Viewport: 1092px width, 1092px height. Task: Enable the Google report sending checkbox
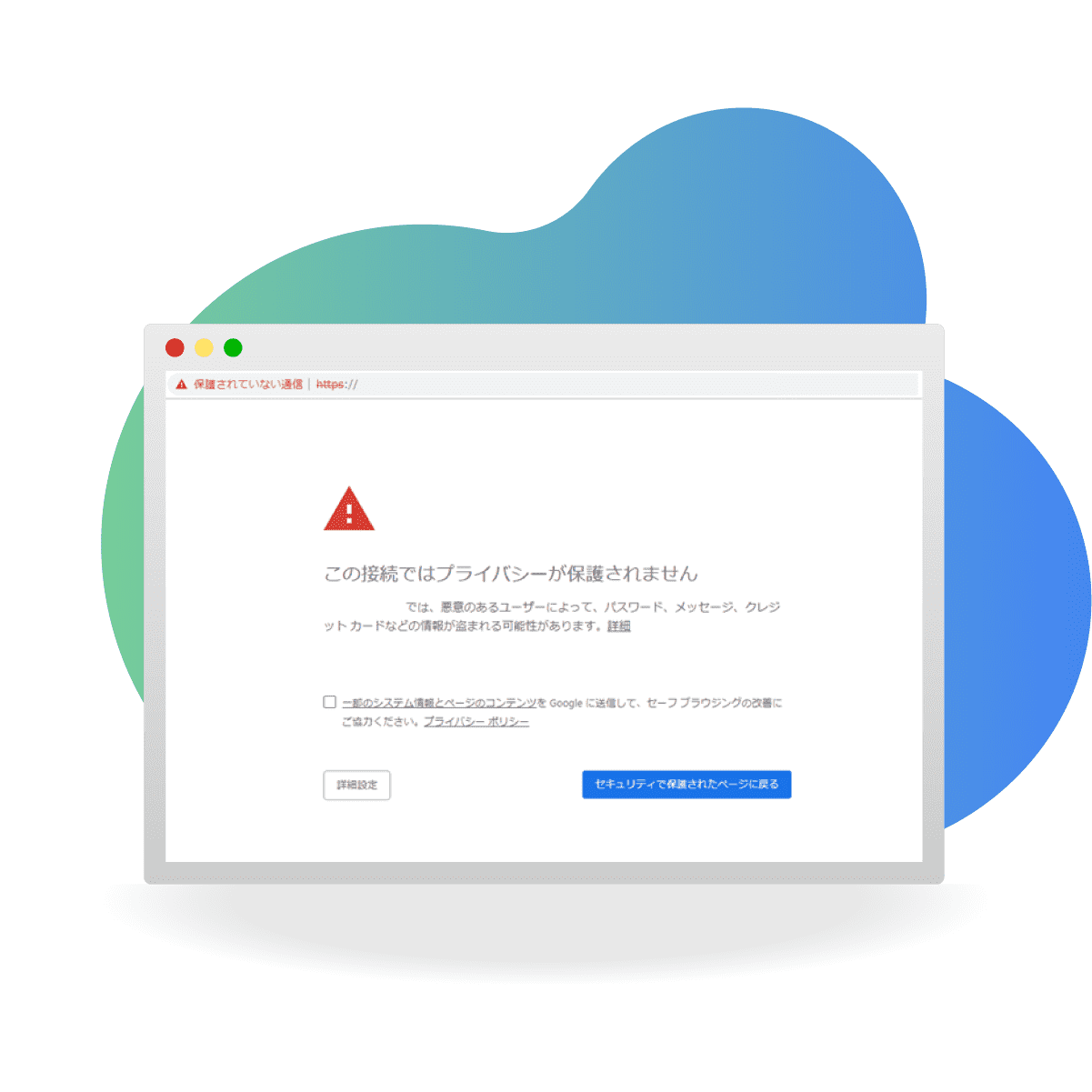[329, 702]
